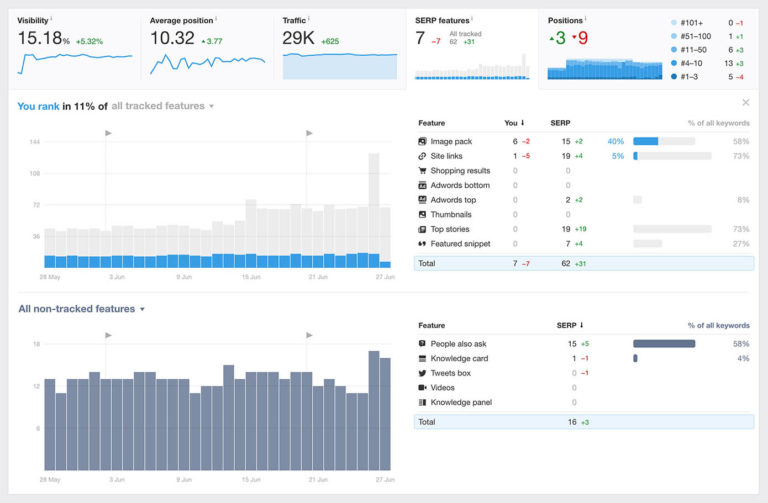768x503 pixels.
Task: Switch to the Visibility metric tab
Action: click(75, 45)
